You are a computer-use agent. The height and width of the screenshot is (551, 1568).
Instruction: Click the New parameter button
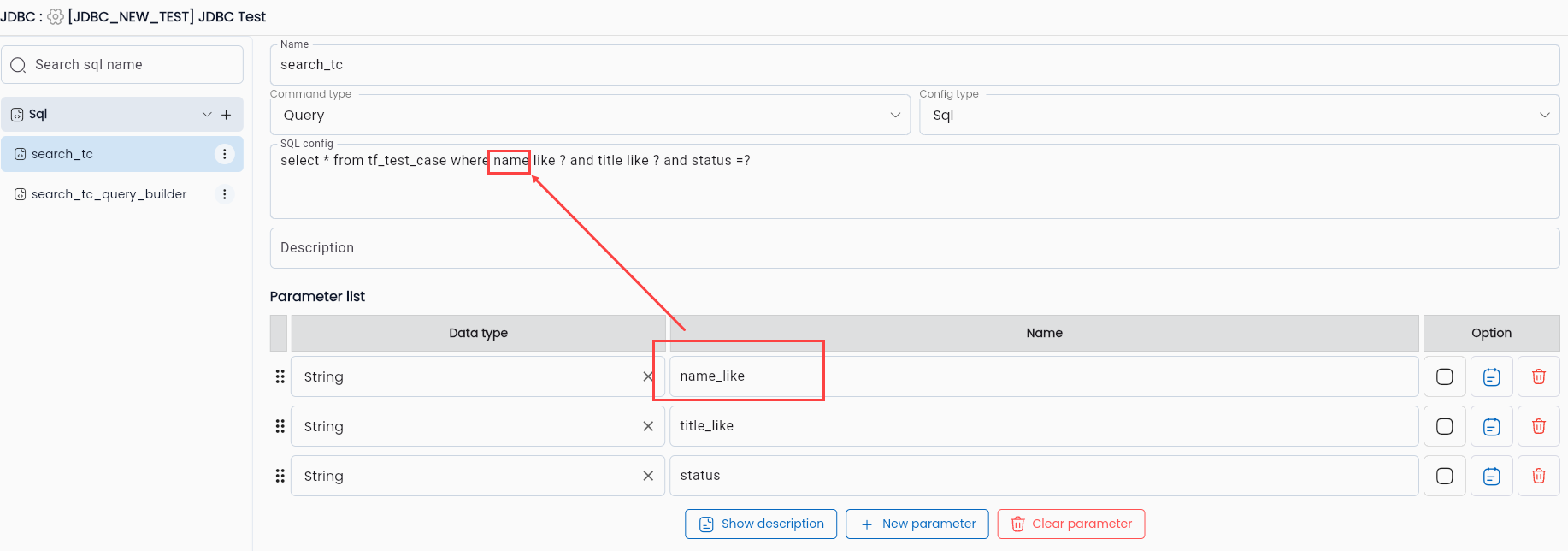(x=917, y=524)
